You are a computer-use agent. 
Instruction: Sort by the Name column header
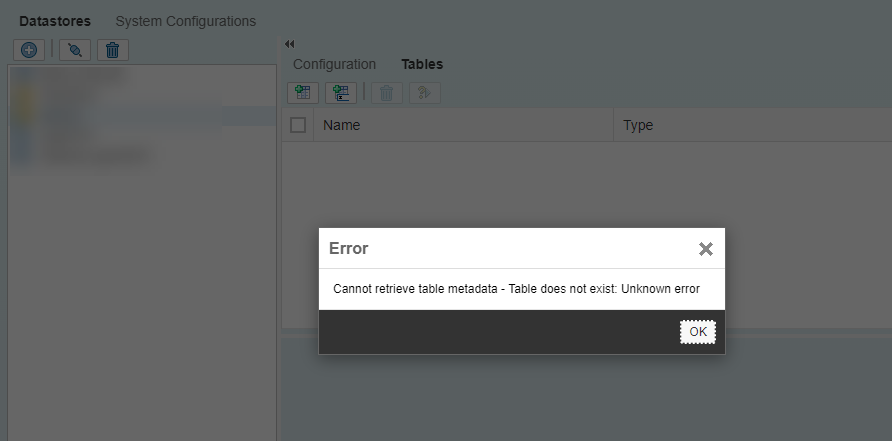coord(464,125)
